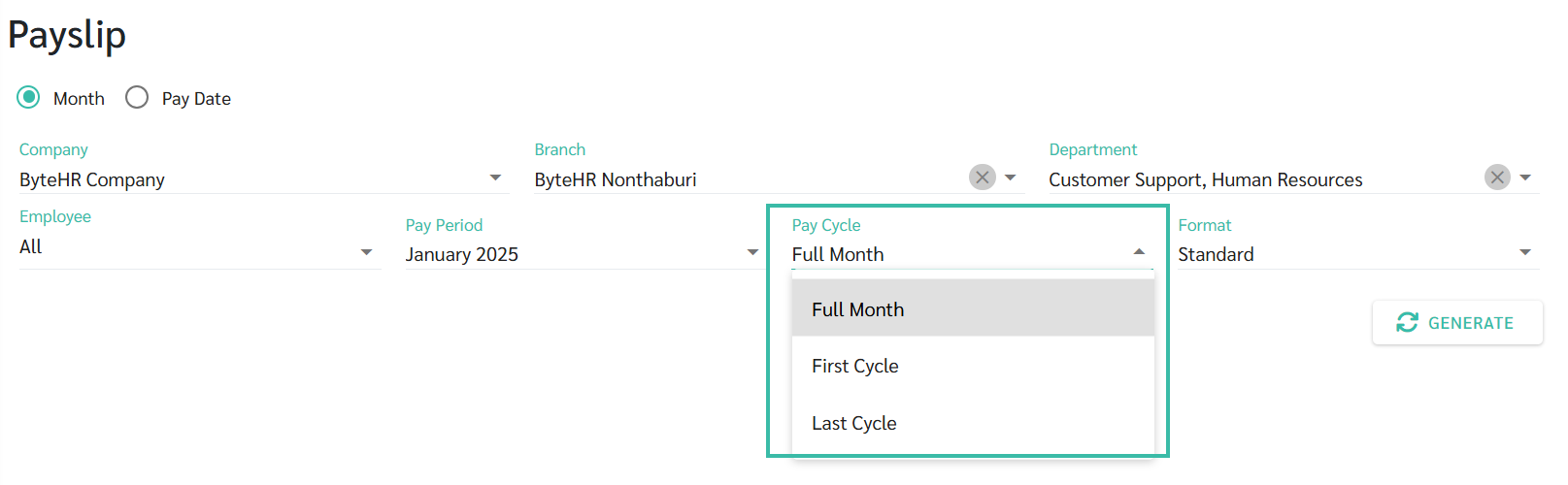Screen dimensions: 1568x485
Task: Select the Pay Date radio button
Action: point(137,98)
